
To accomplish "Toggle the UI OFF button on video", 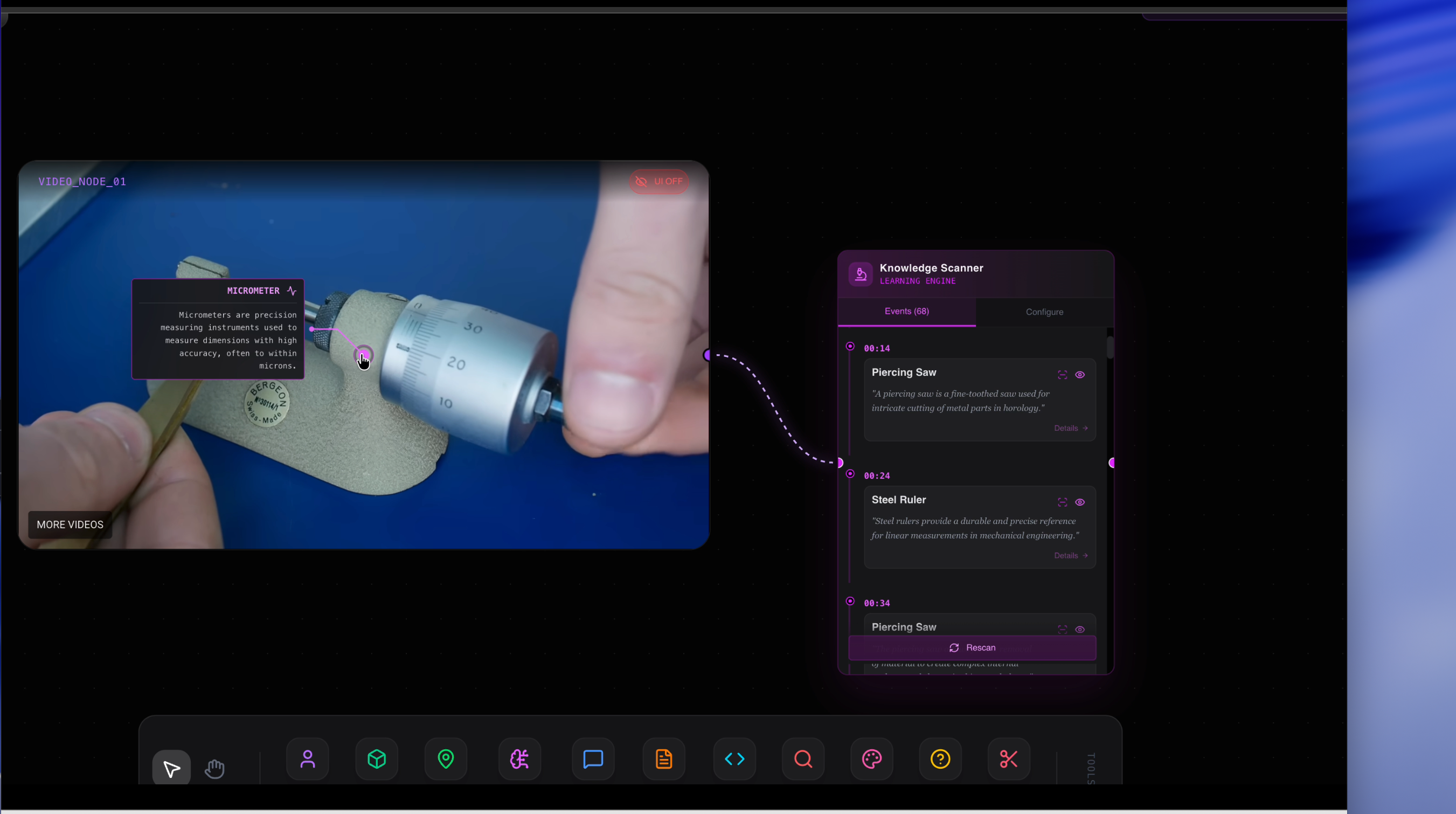I will coord(659,182).
